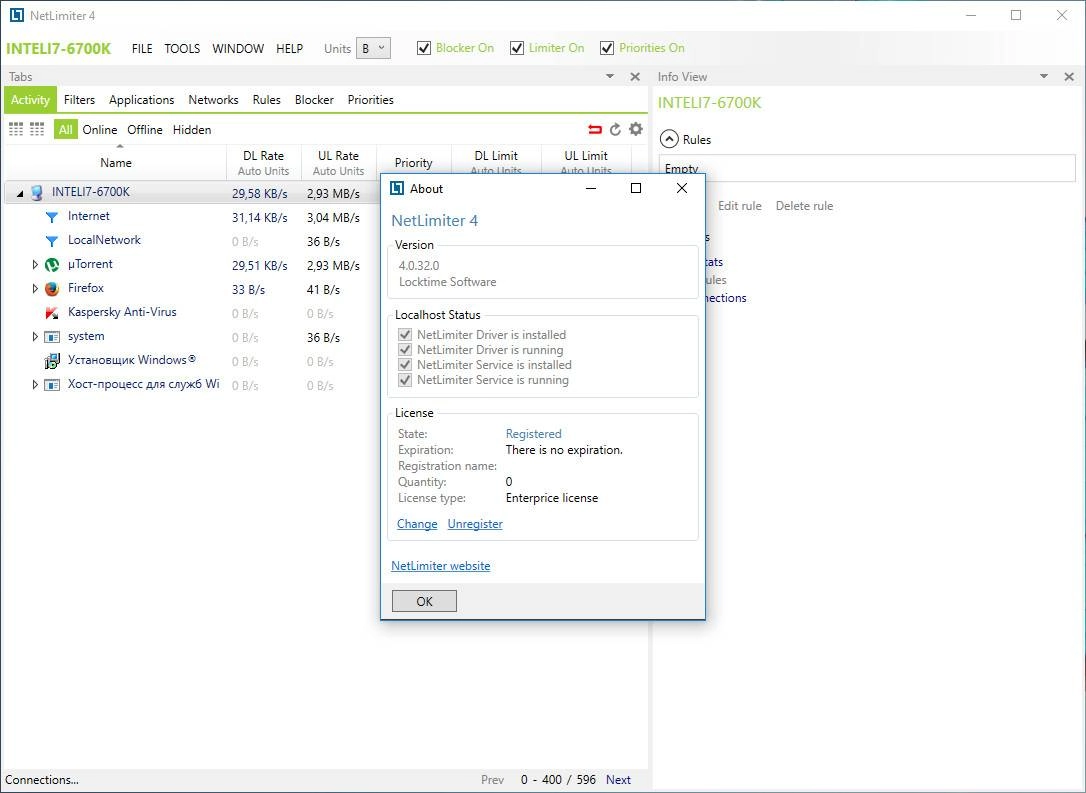1086x793 pixels.
Task: Click the Internet filter funnel icon
Action: [x=52, y=217]
